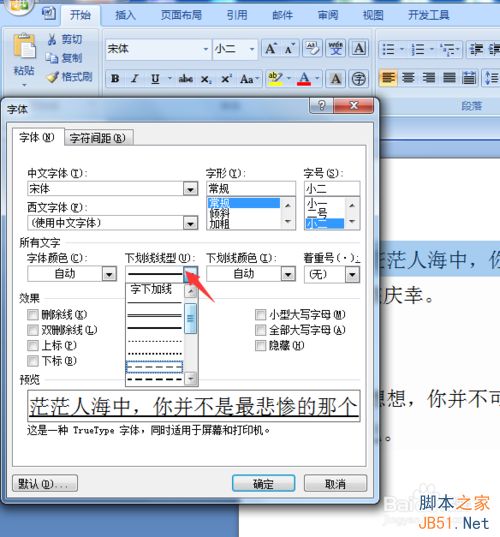Click the underline style list scrollbar thumb
The height and width of the screenshot is (537, 500).
point(190,318)
